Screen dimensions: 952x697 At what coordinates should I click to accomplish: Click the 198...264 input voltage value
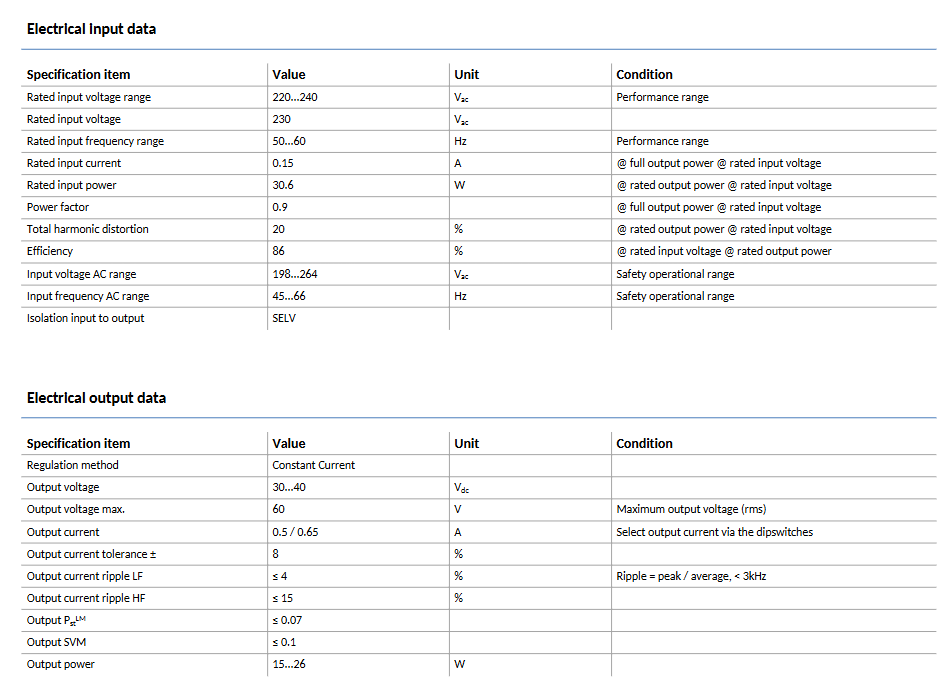[295, 274]
